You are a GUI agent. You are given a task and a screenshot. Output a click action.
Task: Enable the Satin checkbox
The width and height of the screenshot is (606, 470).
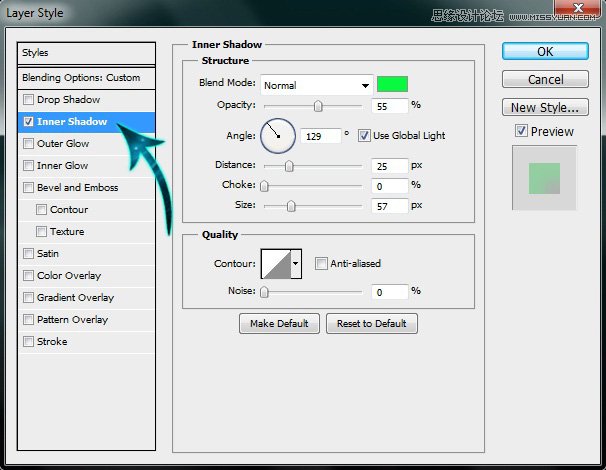pos(28,254)
